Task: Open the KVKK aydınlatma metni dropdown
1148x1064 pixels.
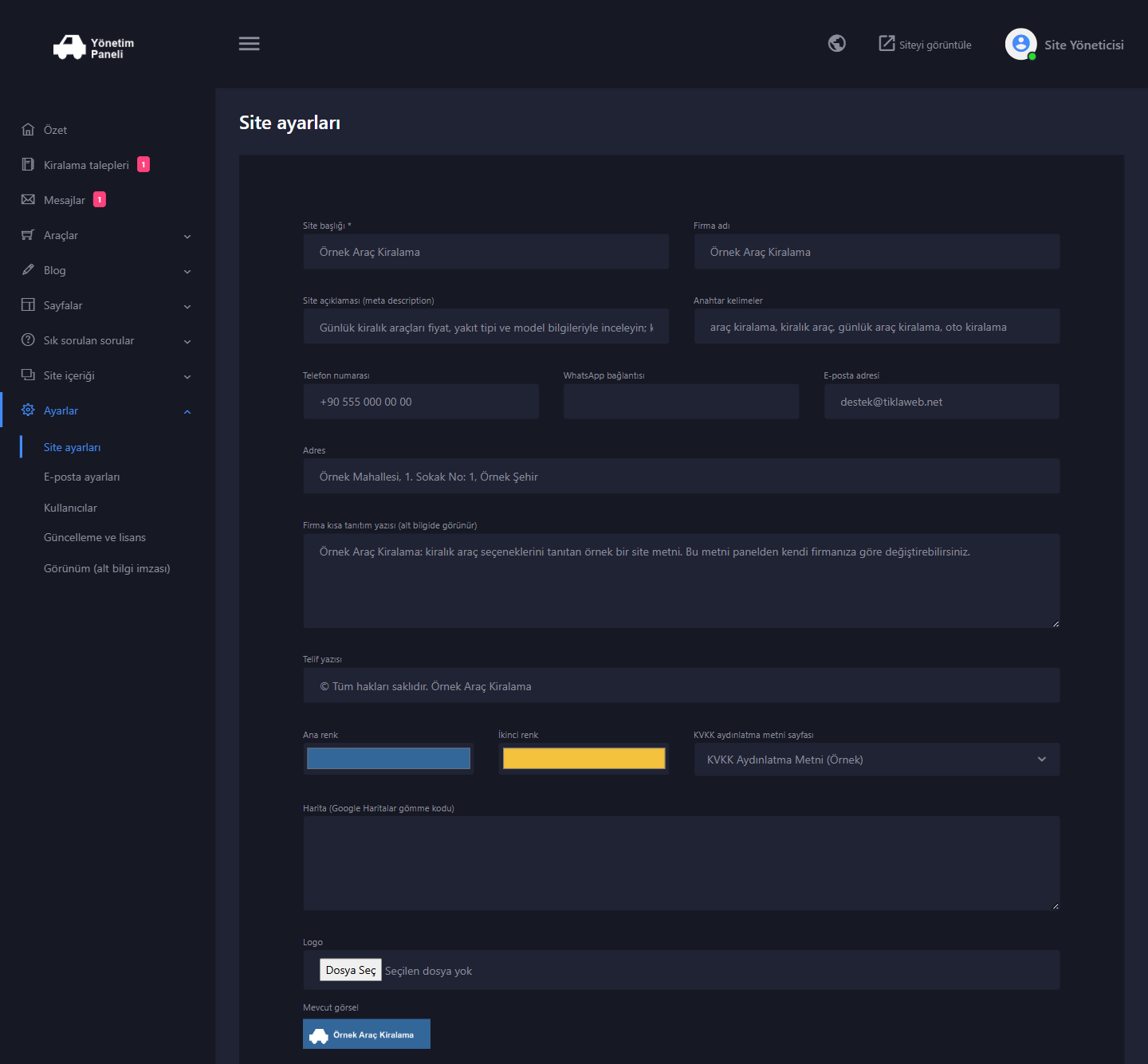Action: click(x=877, y=760)
